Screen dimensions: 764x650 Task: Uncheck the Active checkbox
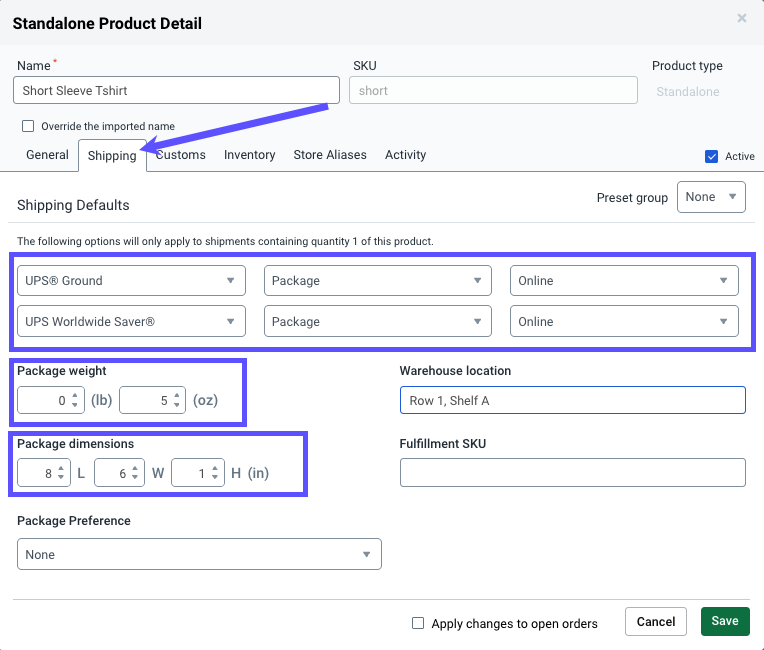coord(712,156)
